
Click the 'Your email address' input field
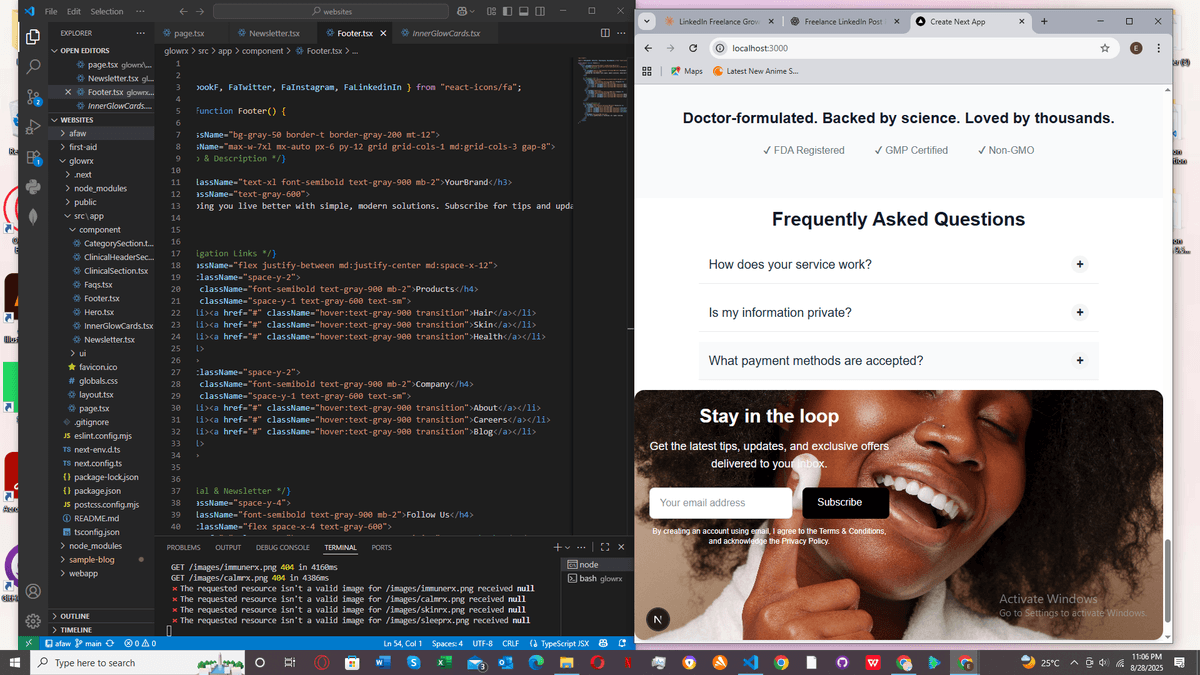(720, 503)
